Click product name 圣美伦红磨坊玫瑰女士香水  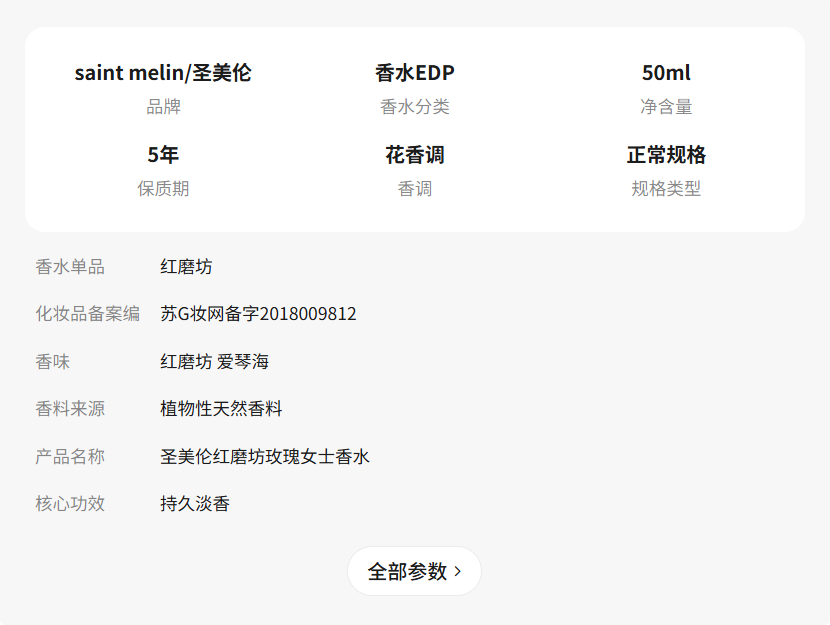pyautogui.click(x=265, y=457)
